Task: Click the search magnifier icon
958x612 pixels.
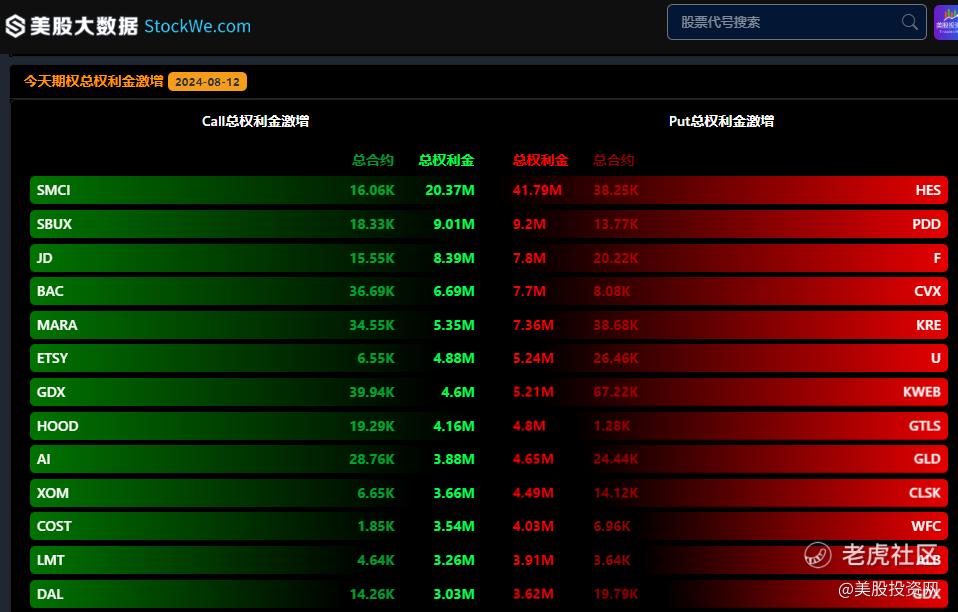Action: [x=909, y=22]
